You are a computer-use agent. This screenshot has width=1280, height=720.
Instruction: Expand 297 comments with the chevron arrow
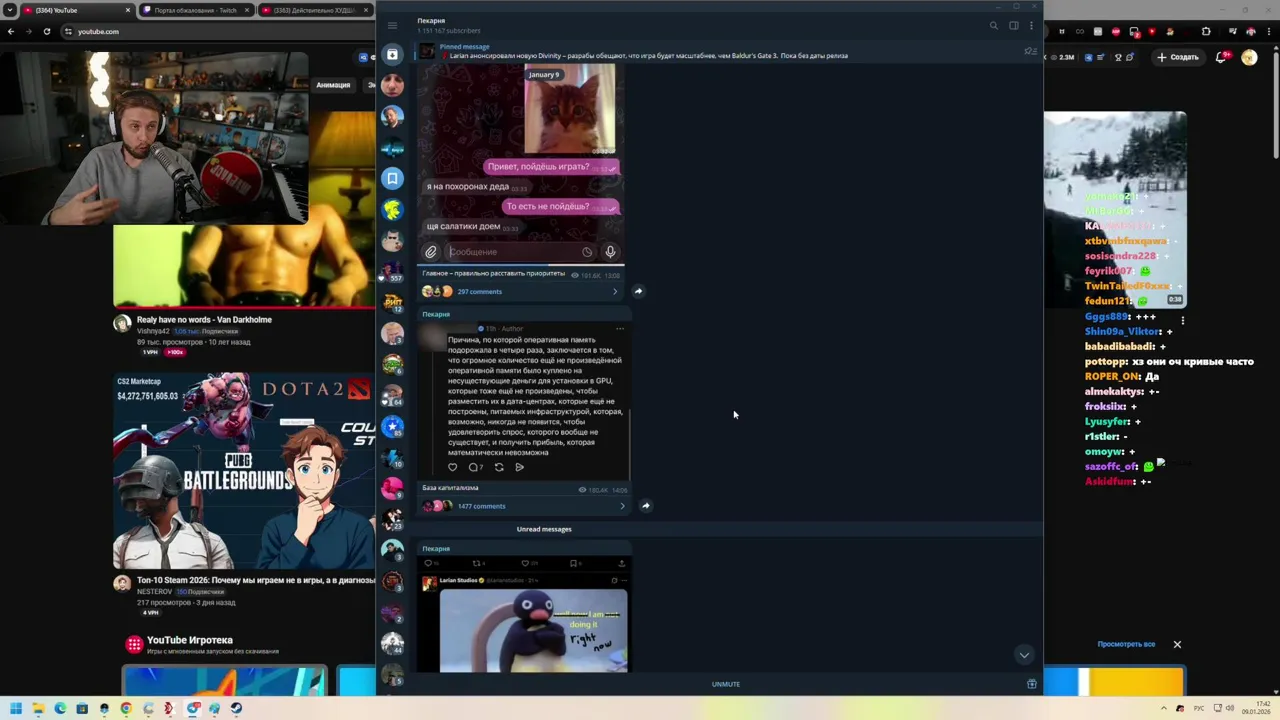615,291
